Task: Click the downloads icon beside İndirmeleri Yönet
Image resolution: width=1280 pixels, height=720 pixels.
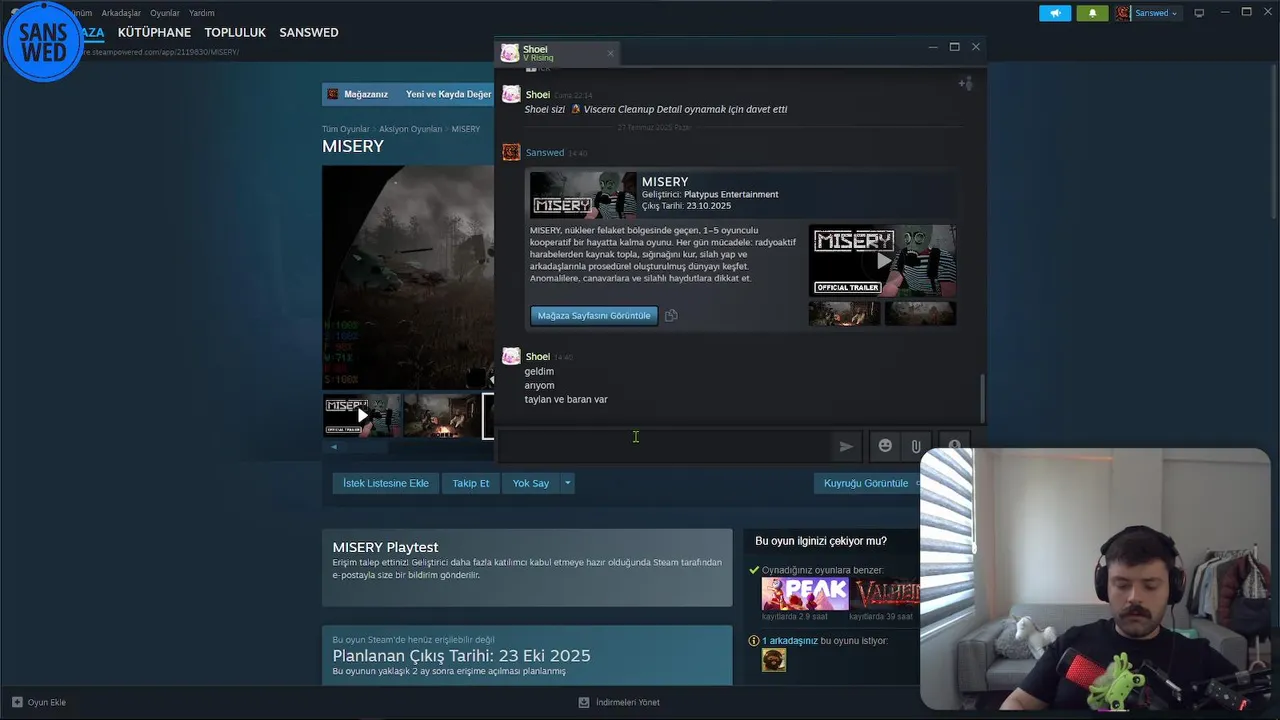Action: click(x=584, y=702)
